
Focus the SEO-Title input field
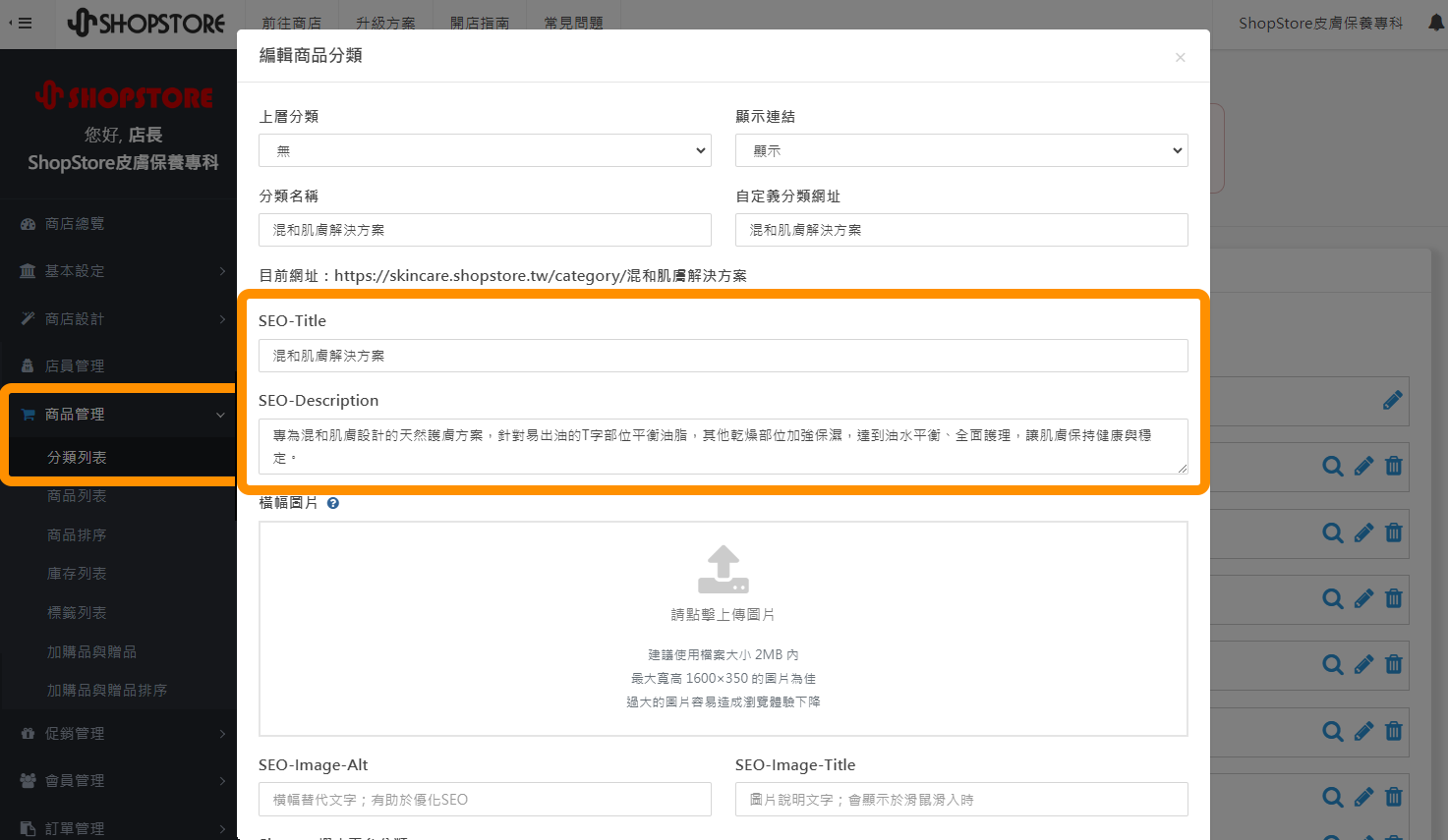click(x=724, y=356)
